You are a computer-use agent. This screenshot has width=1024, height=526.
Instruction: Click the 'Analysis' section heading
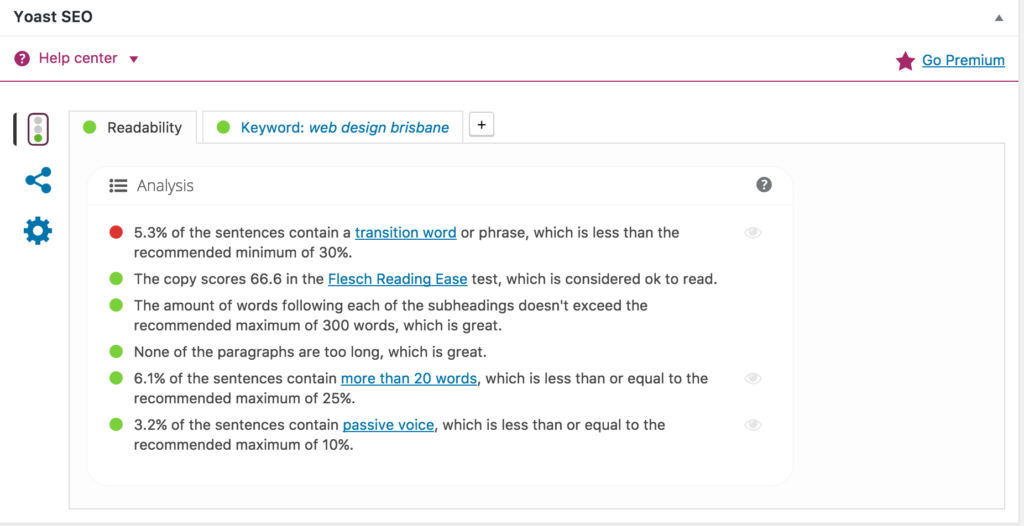(x=165, y=186)
